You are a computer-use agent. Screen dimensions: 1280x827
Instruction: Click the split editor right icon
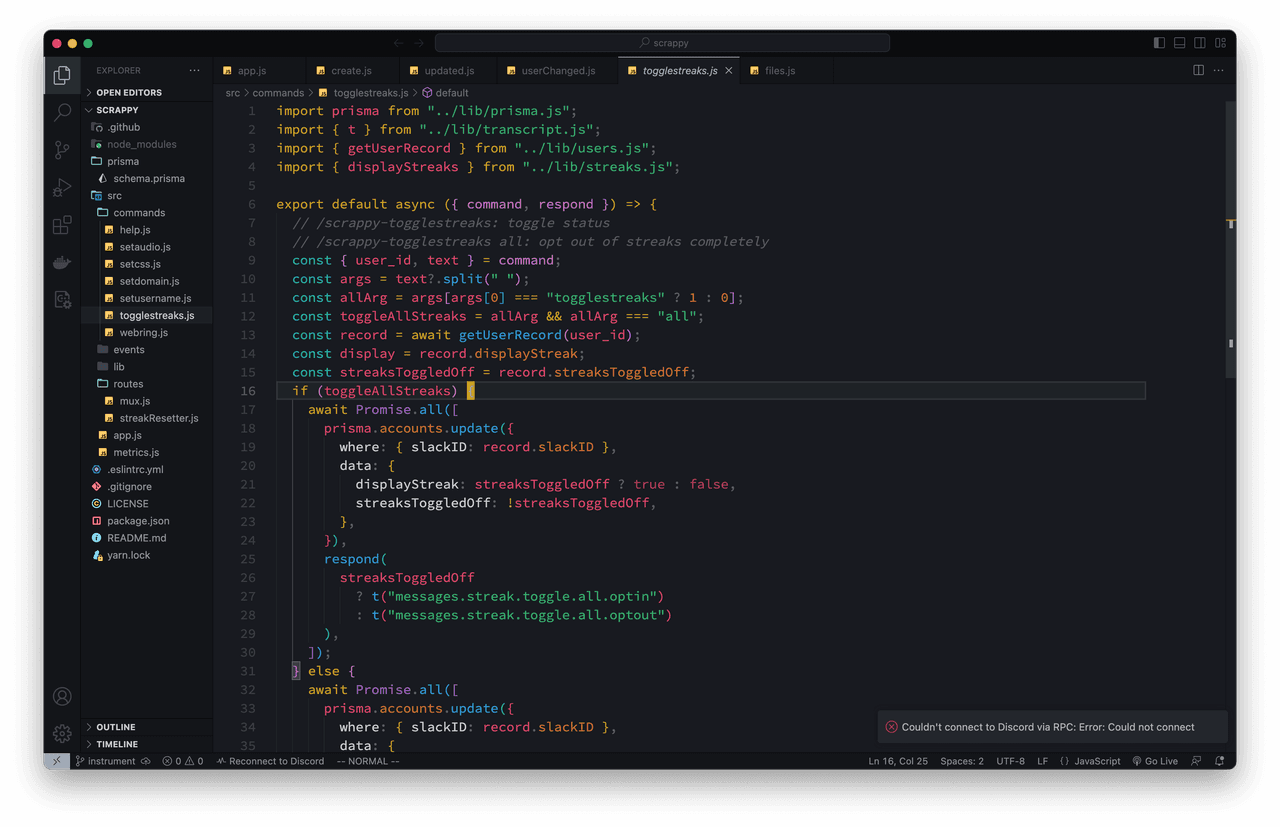coord(1198,70)
